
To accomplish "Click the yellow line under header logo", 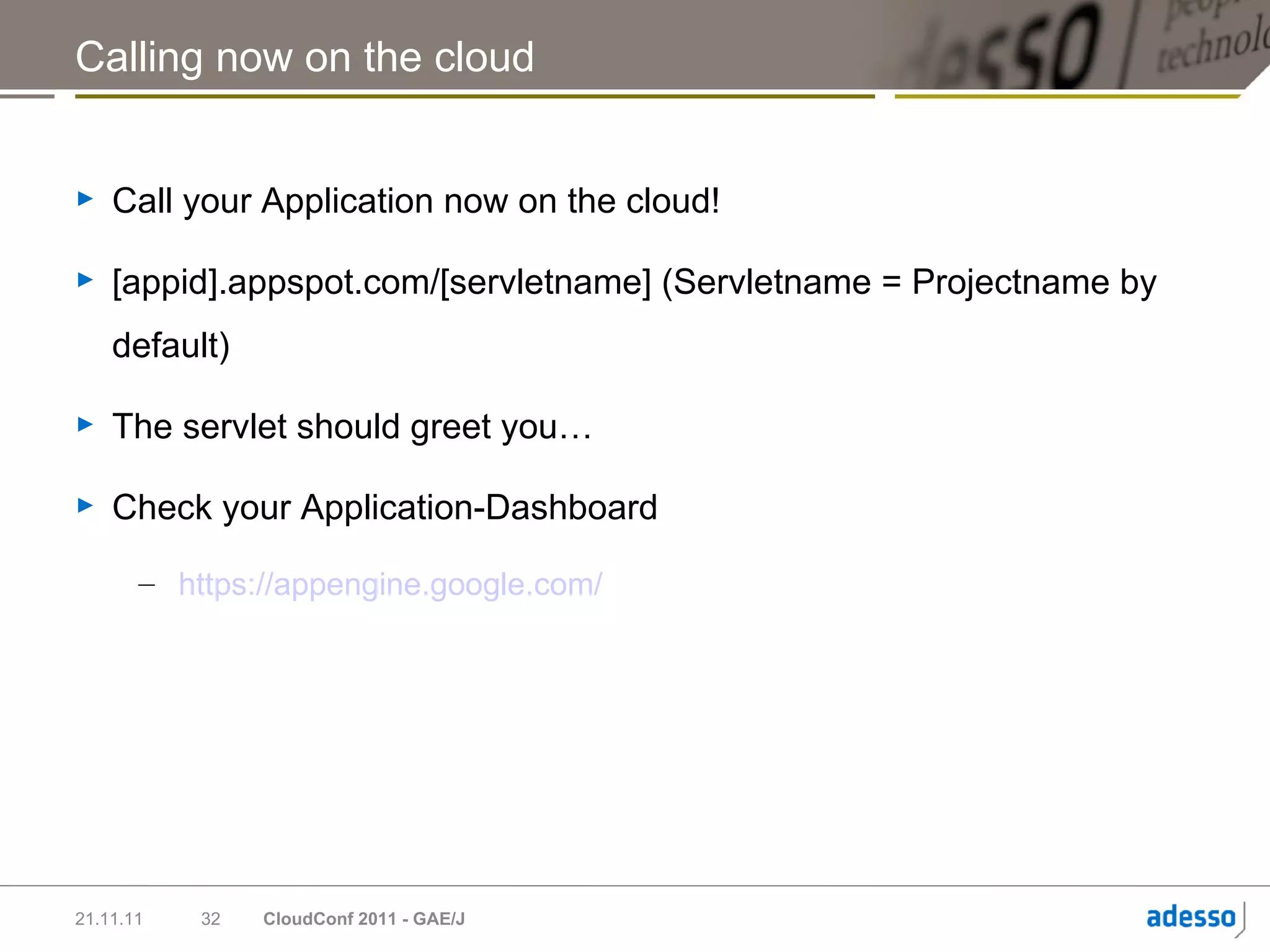I will [x=1067, y=97].
